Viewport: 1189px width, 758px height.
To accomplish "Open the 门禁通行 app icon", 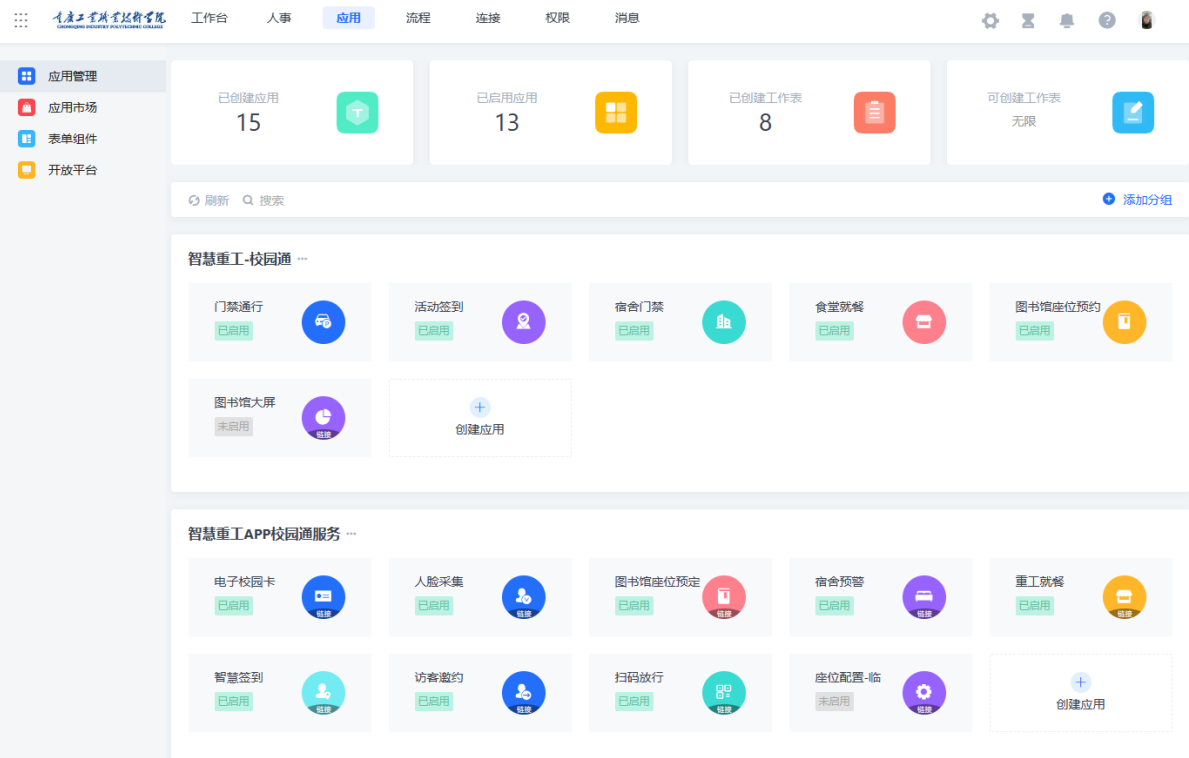I will click(323, 322).
